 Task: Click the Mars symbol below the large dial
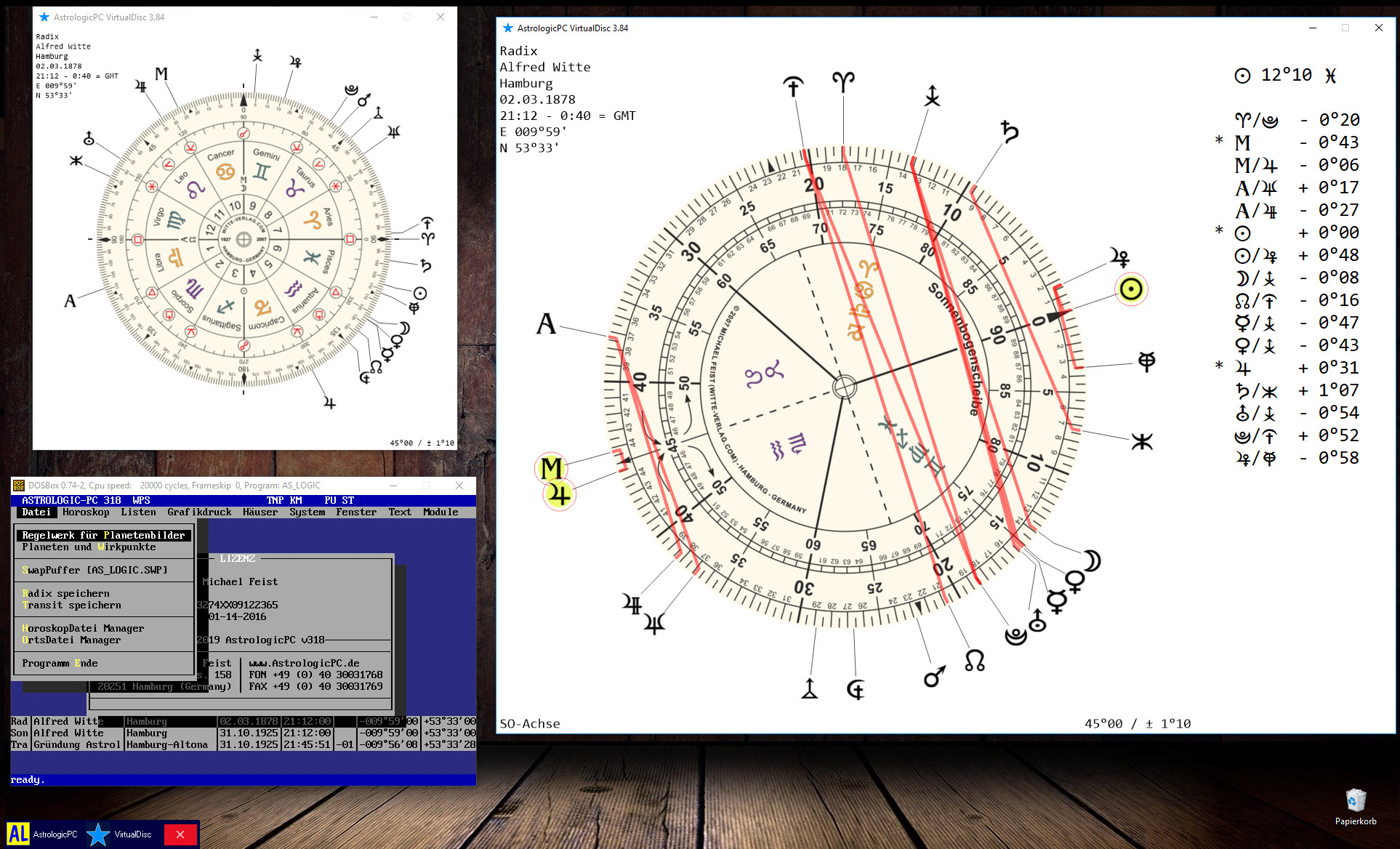pos(935,676)
